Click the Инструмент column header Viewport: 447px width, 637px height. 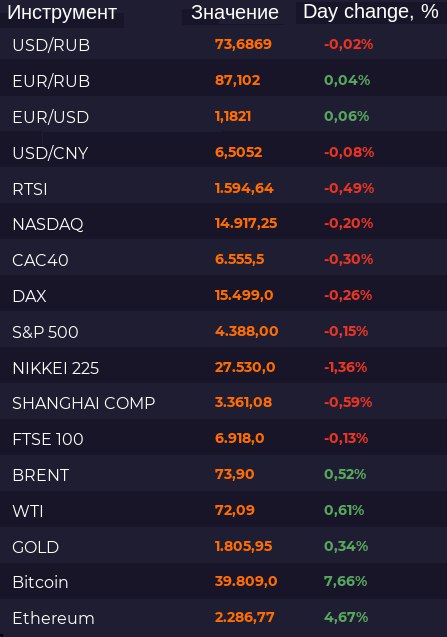(x=62, y=13)
